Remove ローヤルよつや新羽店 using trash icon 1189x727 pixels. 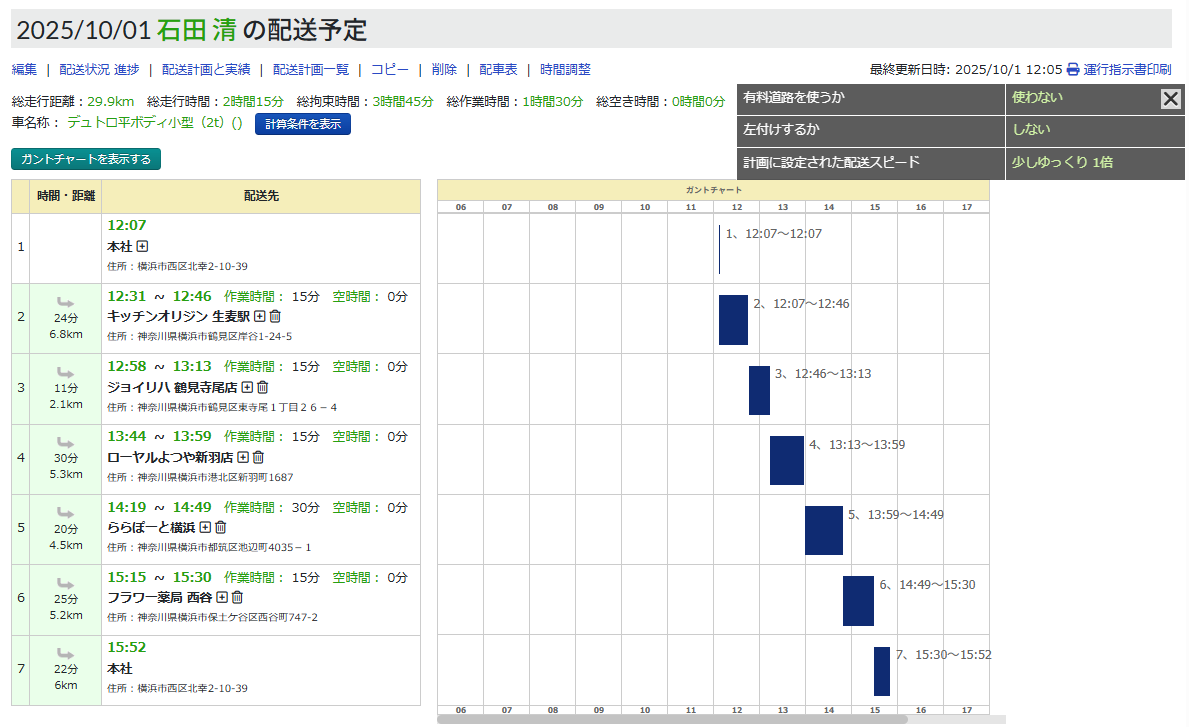[x=258, y=457]
